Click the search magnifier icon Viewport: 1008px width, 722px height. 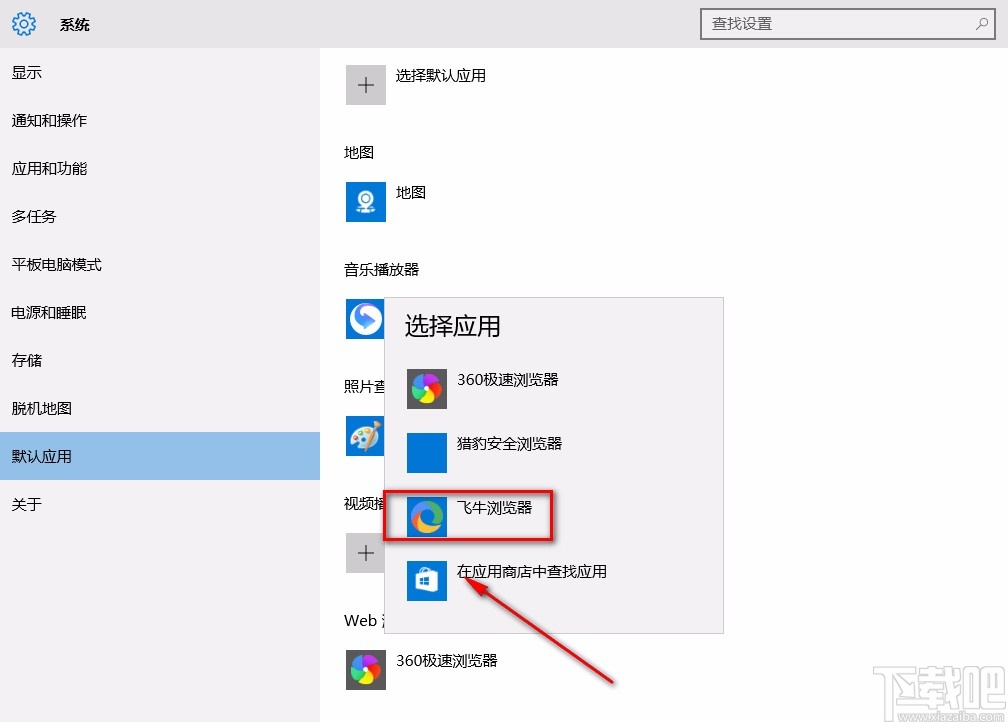(x=982, y=24)
